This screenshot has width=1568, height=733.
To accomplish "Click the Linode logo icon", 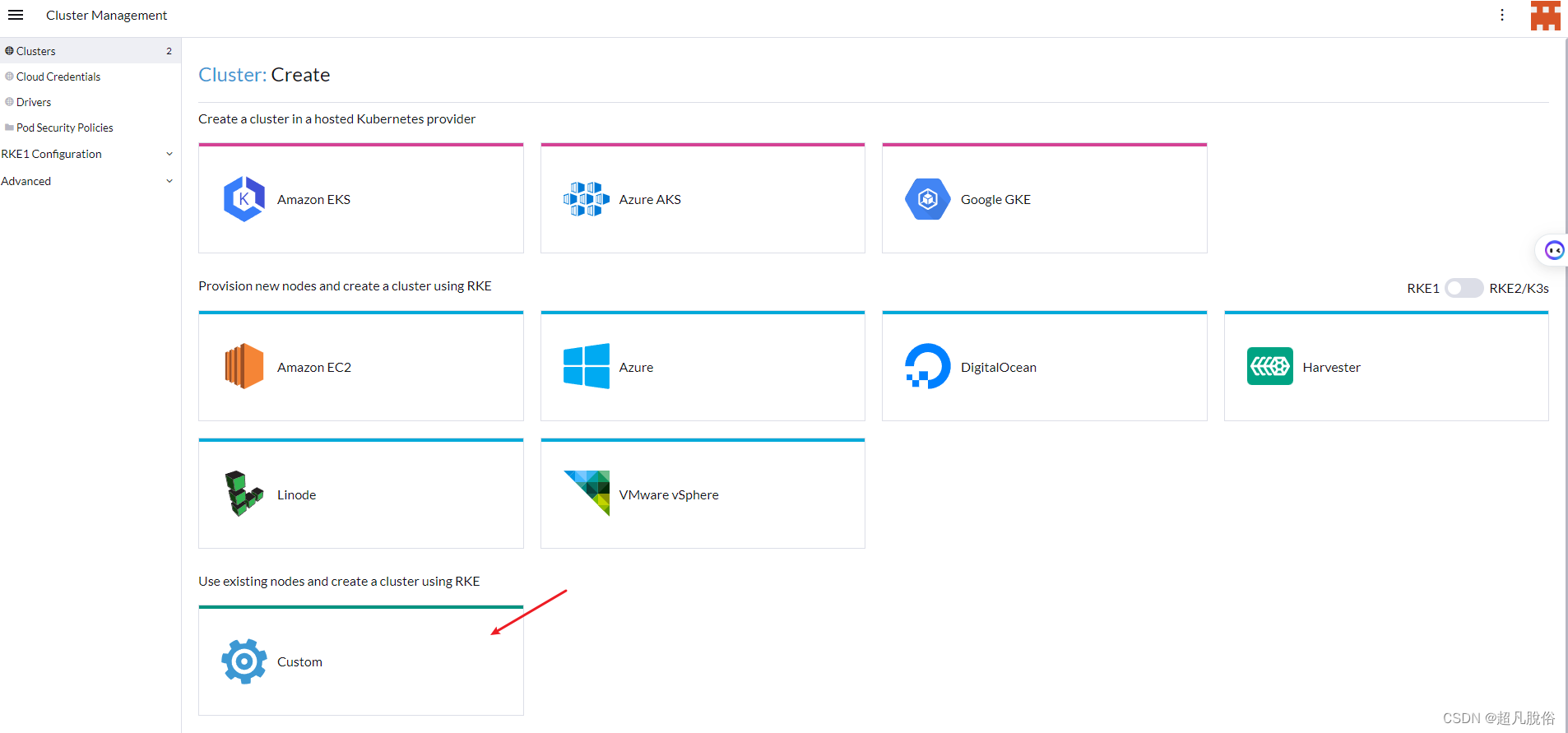I will pyautogui.click(x=244, y=494).
